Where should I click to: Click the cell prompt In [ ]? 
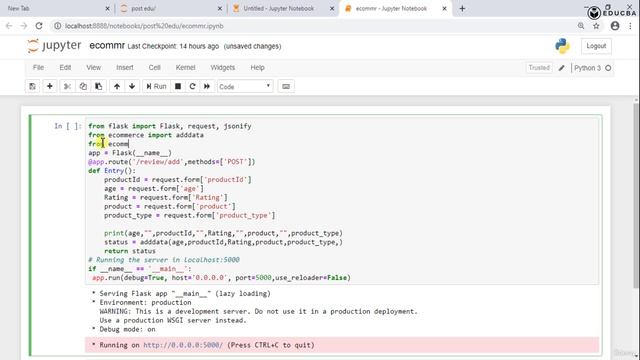pyautogui.click(x=68, y=126)
